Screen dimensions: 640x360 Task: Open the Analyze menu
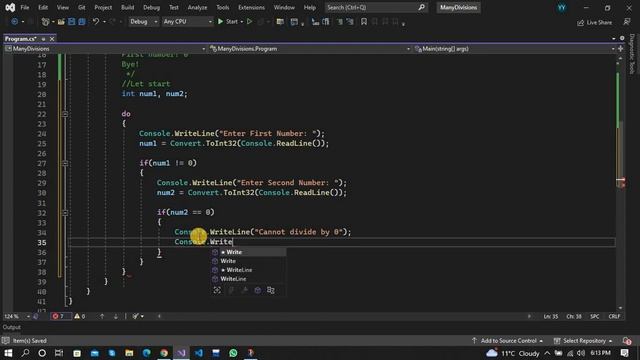pyautogui.click(x=197, y=7)
